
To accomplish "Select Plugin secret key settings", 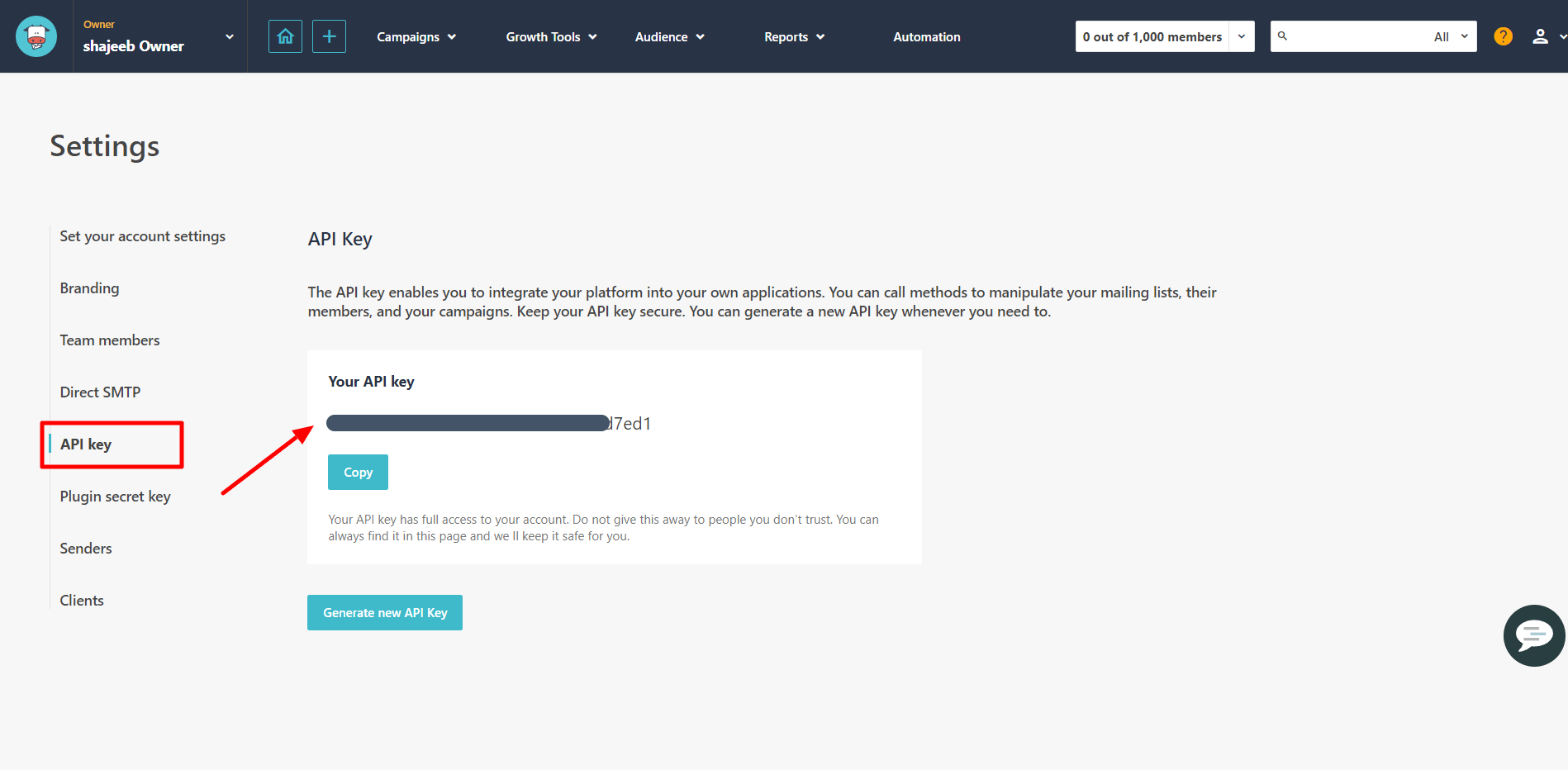I will (x=115, y=497).
